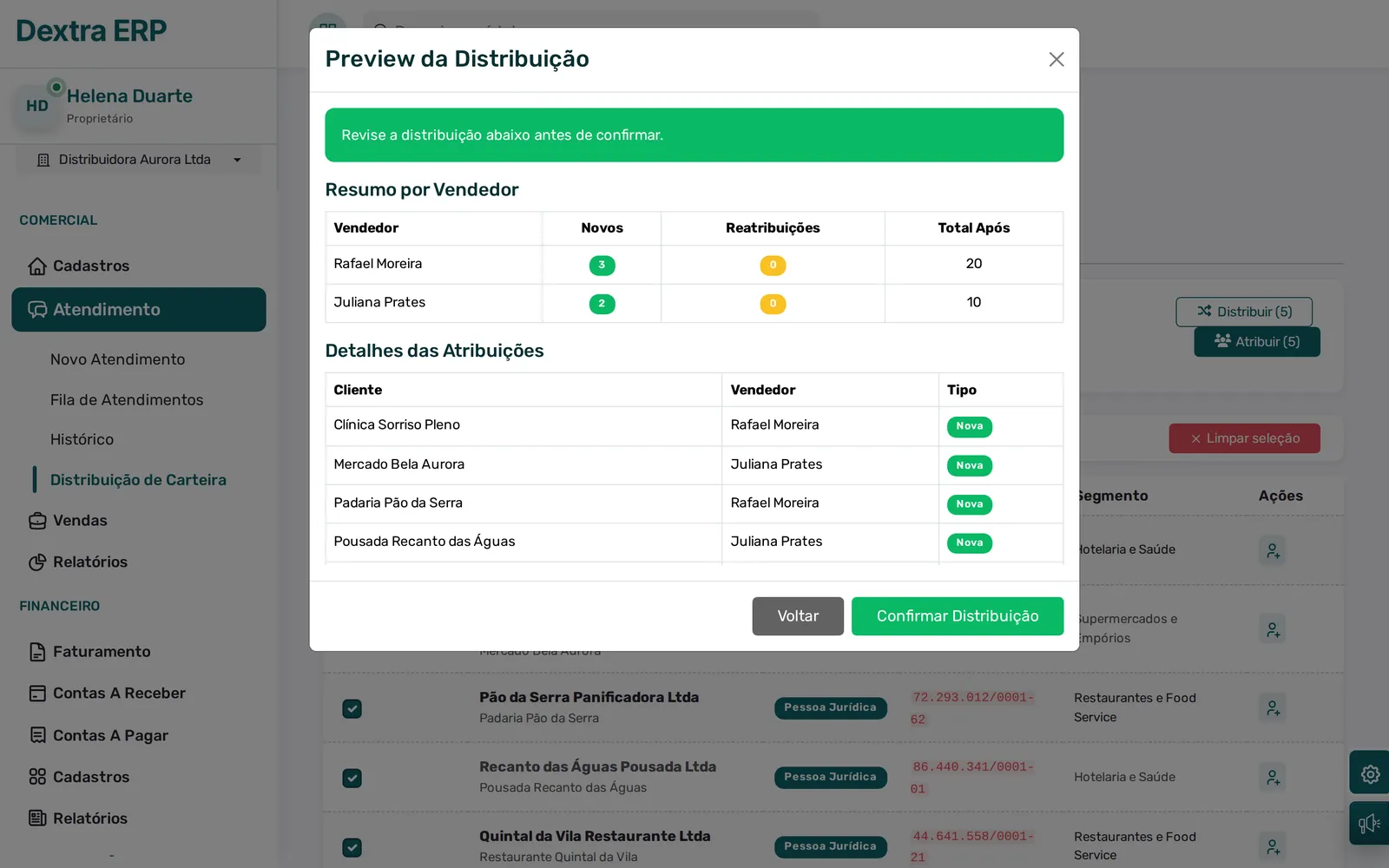Open the Vendas section icon
The image size is (1389, 868).
click(37, 521)
